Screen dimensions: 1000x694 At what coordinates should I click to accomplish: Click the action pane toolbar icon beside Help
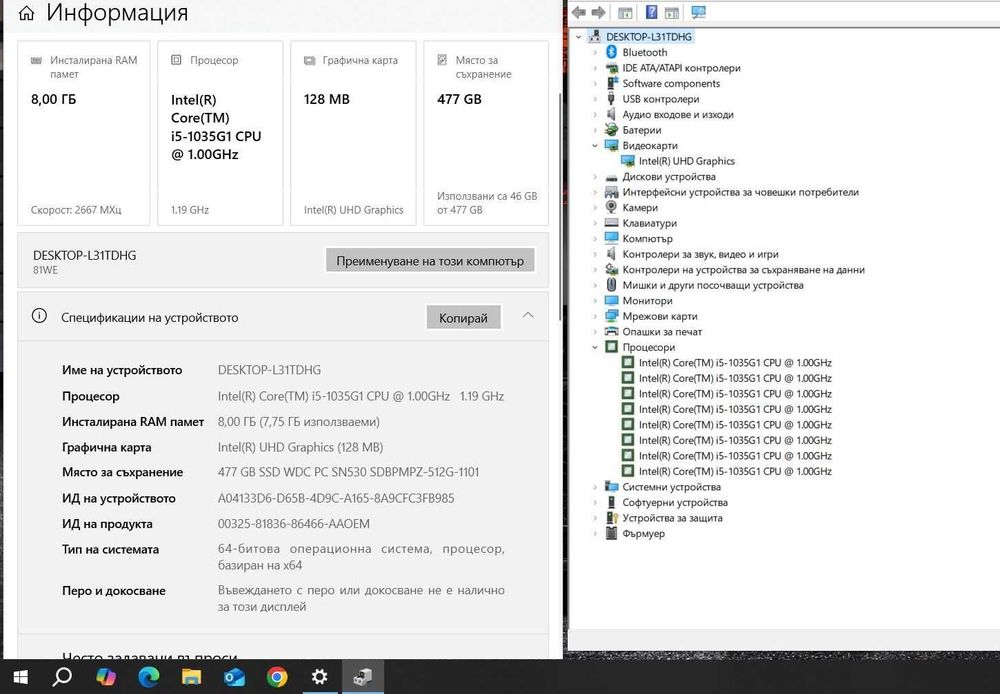coord(672,13)
